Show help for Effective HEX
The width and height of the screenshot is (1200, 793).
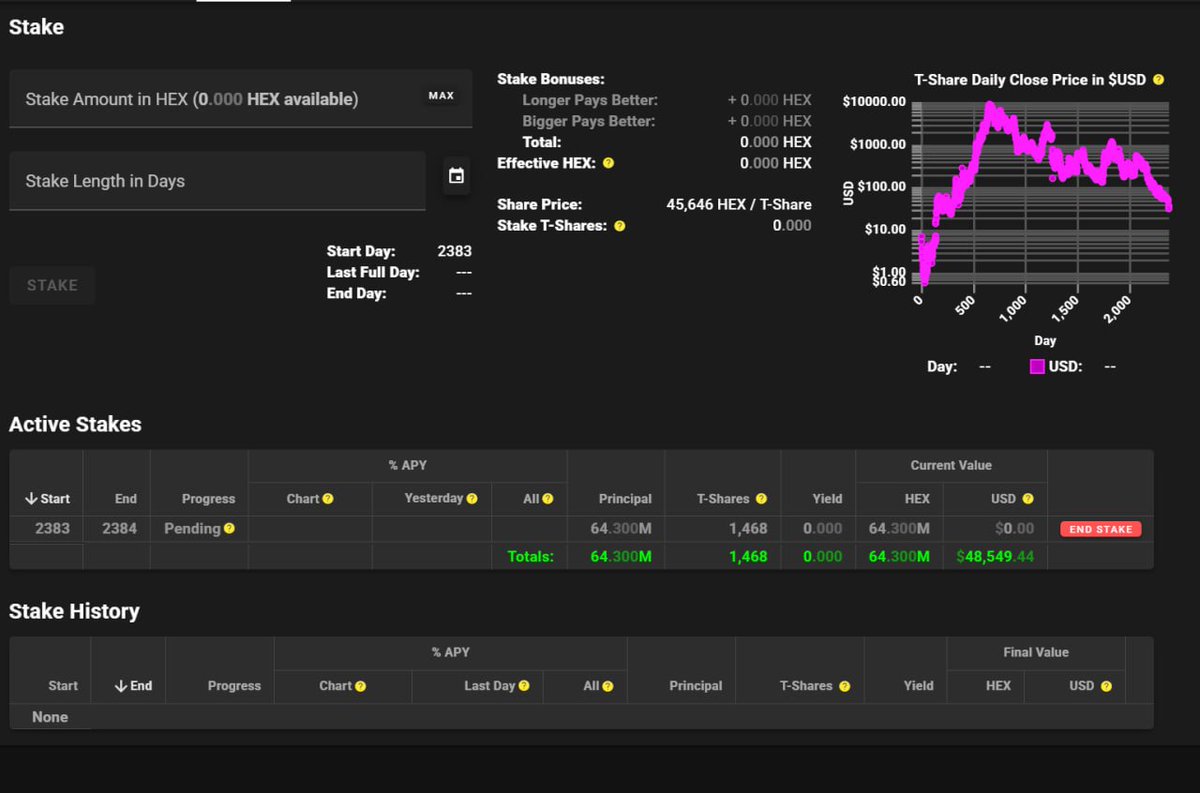(x=608, y=163)
